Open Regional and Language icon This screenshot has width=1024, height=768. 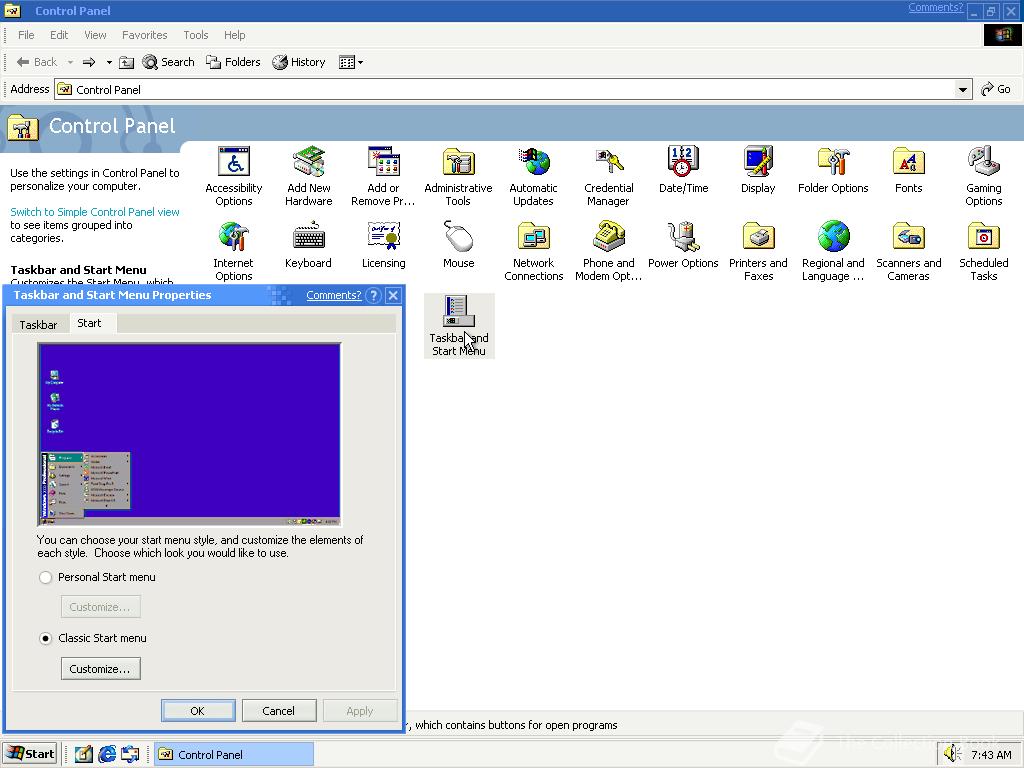pyautogui.click(x=833, y=251)
